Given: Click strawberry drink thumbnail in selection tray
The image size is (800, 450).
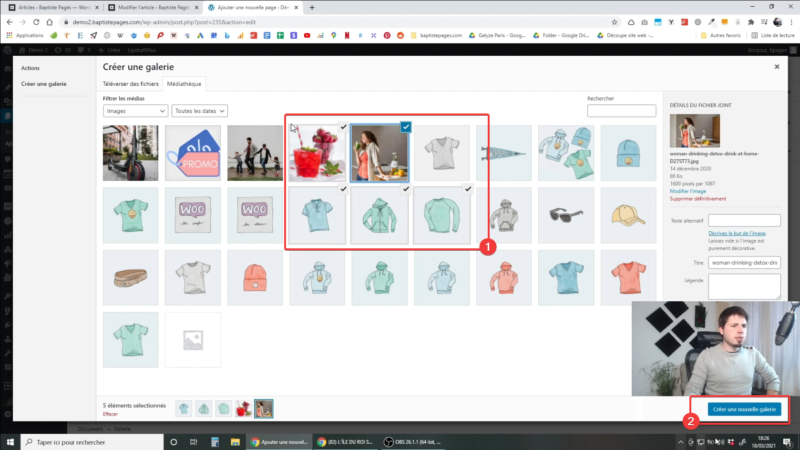Looking at the screenshot, I should click(x=243, y=409).
